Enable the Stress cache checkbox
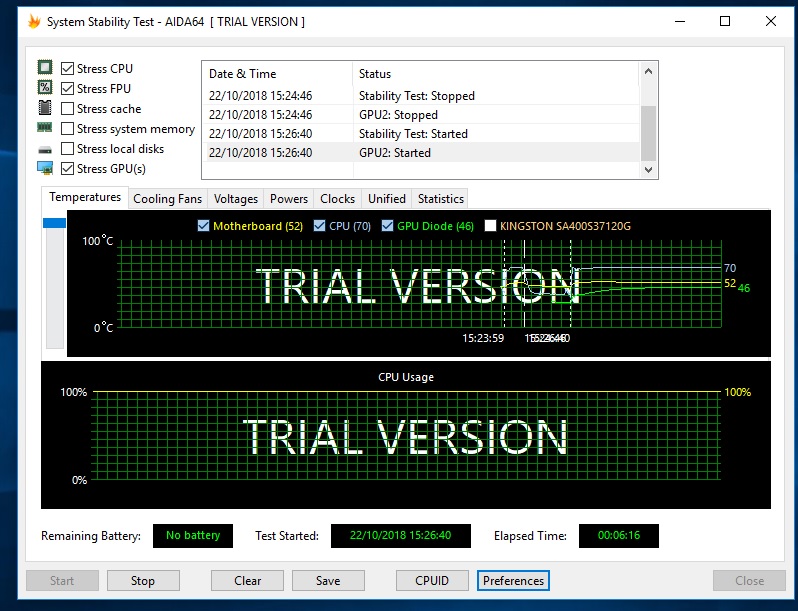This screenshot has width=798, height=611. coord(67,108)
